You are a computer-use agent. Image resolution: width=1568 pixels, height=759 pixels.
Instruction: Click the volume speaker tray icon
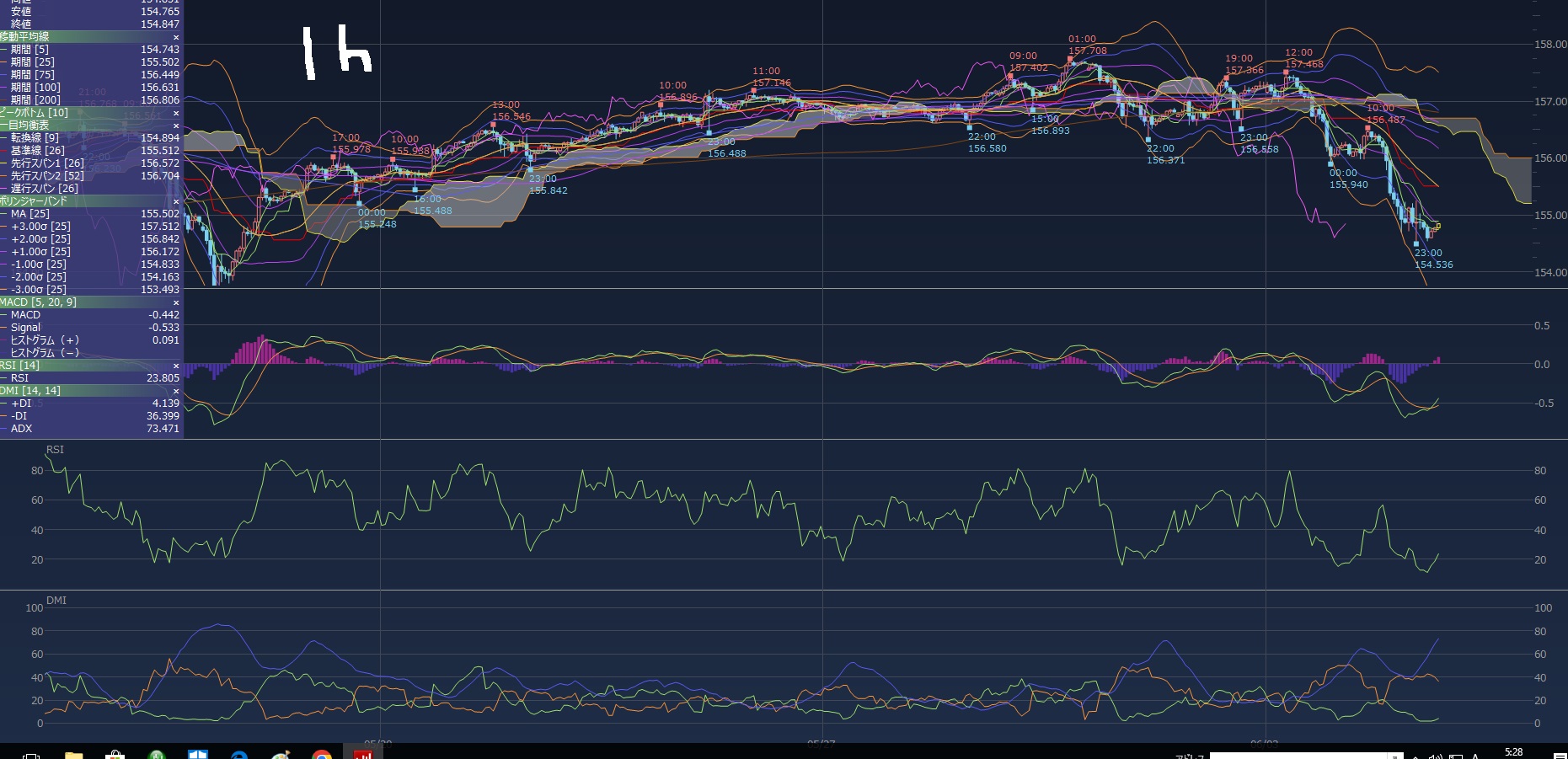click(1435, 756)
